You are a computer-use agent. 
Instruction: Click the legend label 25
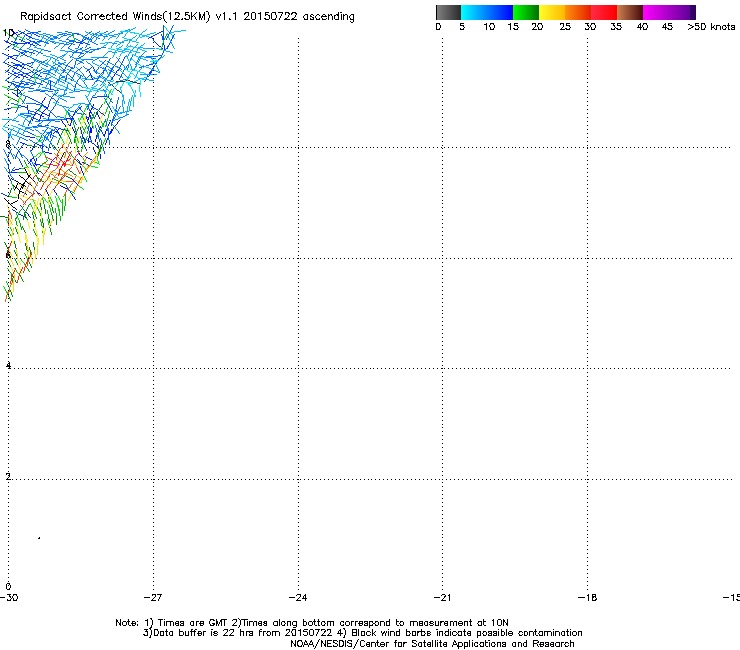click(565, 27)
